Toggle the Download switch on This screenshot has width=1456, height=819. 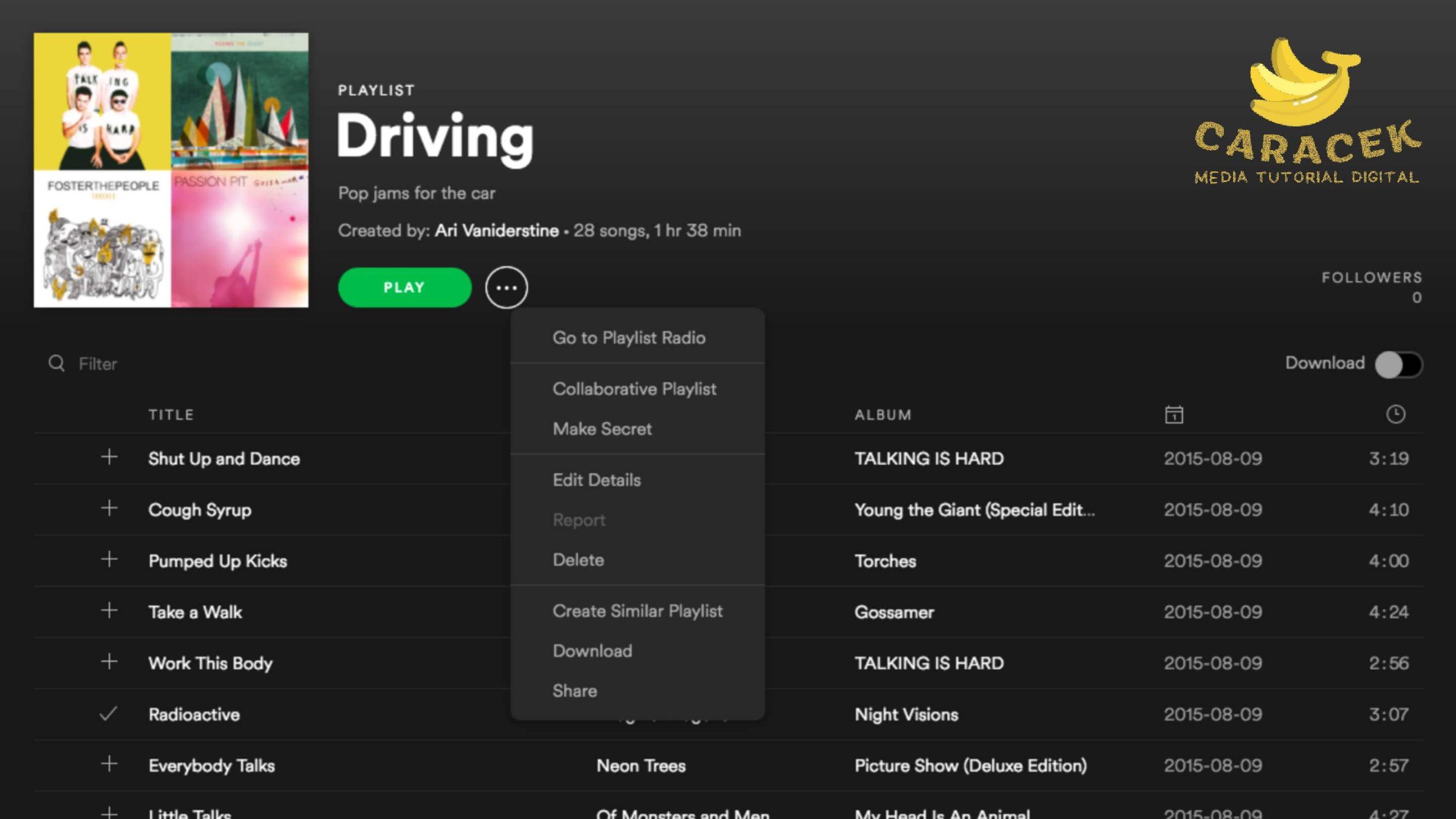[x=1398, y=364]
